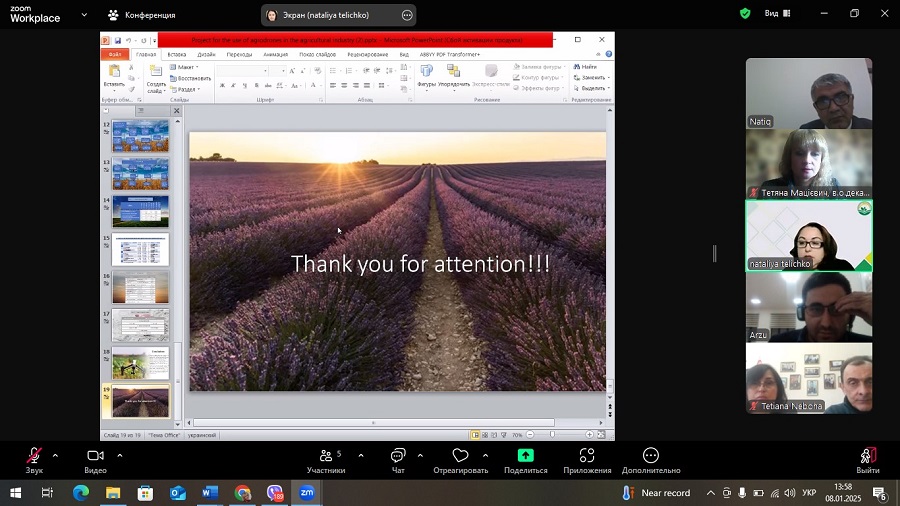
Task: Unmute the microphone in Zoom
Action: click(x=35, y=460)
